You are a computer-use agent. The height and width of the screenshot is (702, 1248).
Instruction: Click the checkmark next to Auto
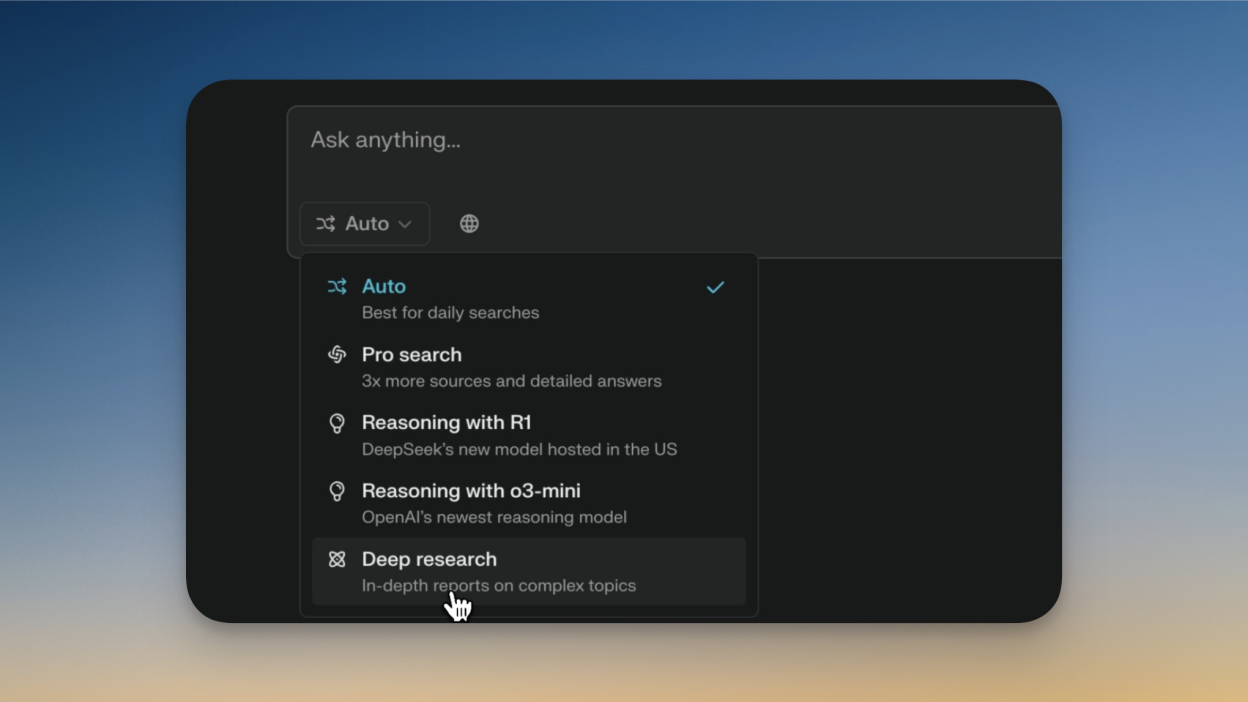715,287
